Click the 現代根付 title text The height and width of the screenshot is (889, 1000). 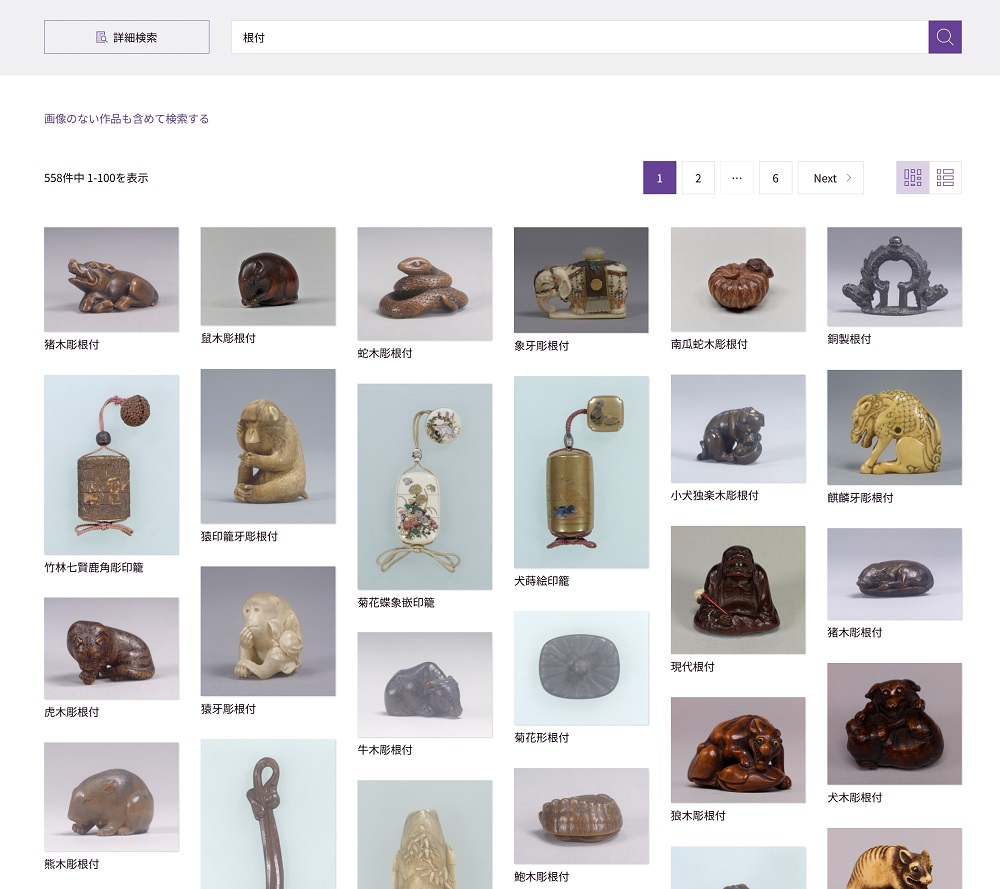pyautogui.click(x=693, y=666)
